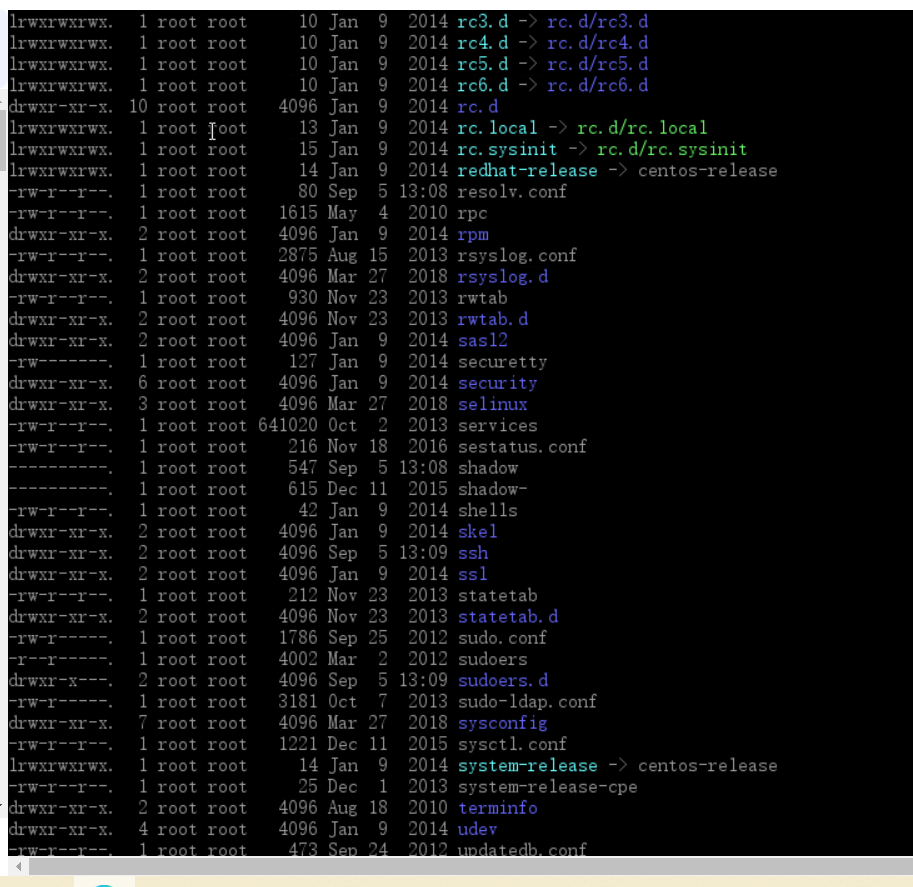Click the rc.d directory name
Screen dimensions: 913x887
tap(477, 107)
